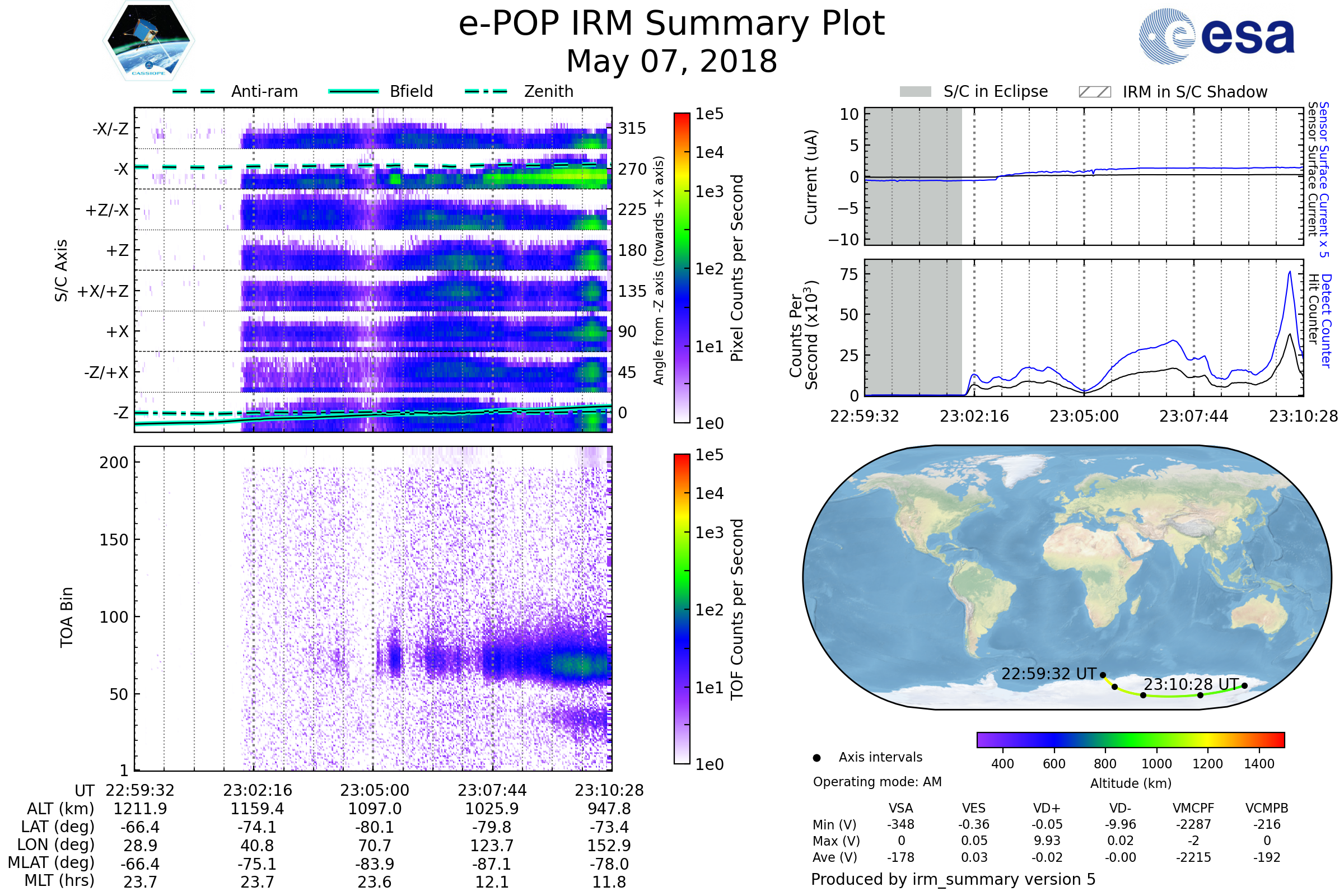Click the Bfield solid line legend marker
Screen dimensions: 1344x896
click(x=353, y=91)
